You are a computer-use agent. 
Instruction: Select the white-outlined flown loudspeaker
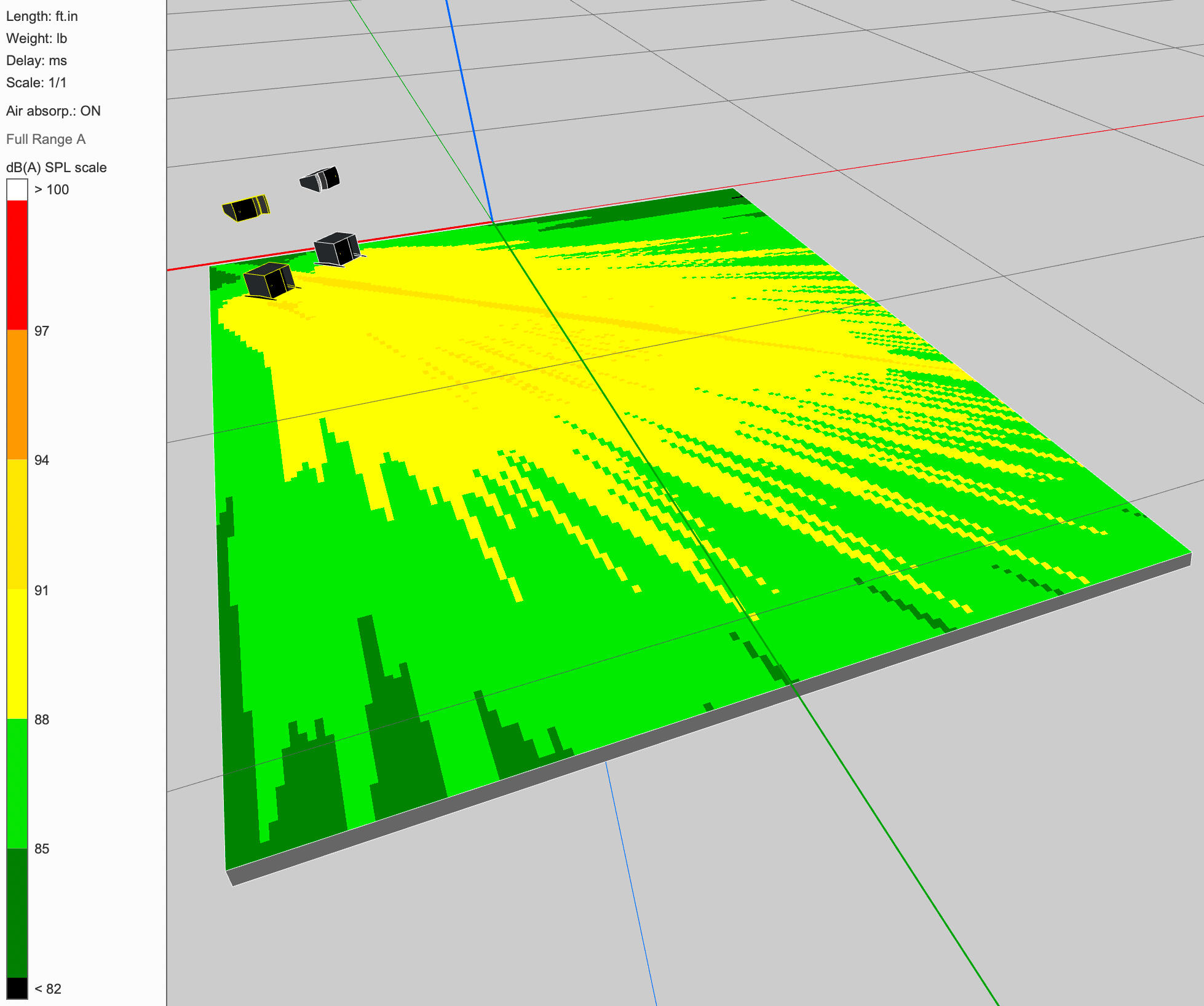(x=320, y=179)
